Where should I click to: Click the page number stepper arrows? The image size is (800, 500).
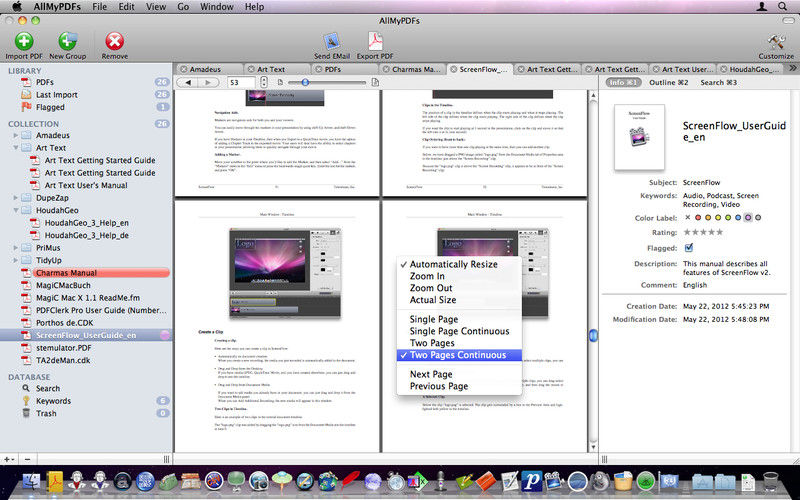coord(264,82)
